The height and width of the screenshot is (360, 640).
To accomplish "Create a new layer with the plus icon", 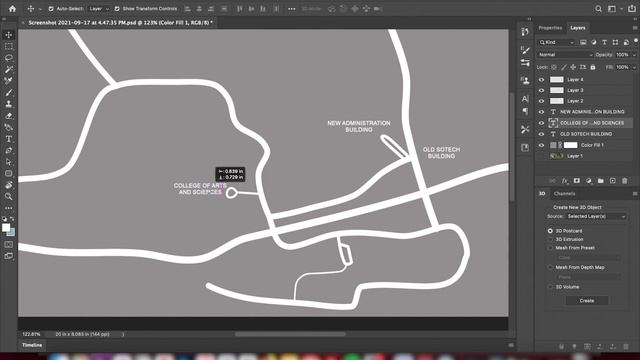I will coord(613,180).
